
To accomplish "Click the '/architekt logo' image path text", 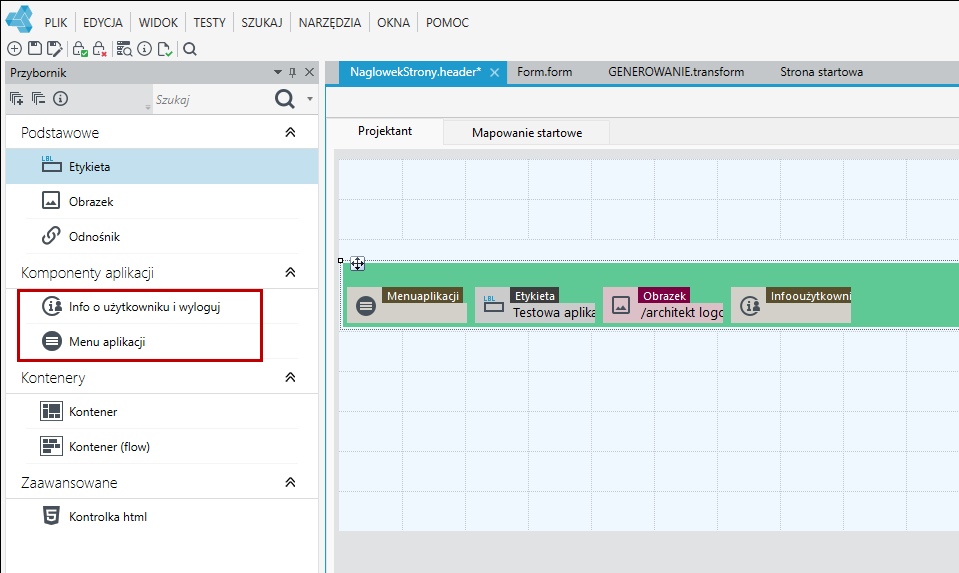I will pos(681,312).
